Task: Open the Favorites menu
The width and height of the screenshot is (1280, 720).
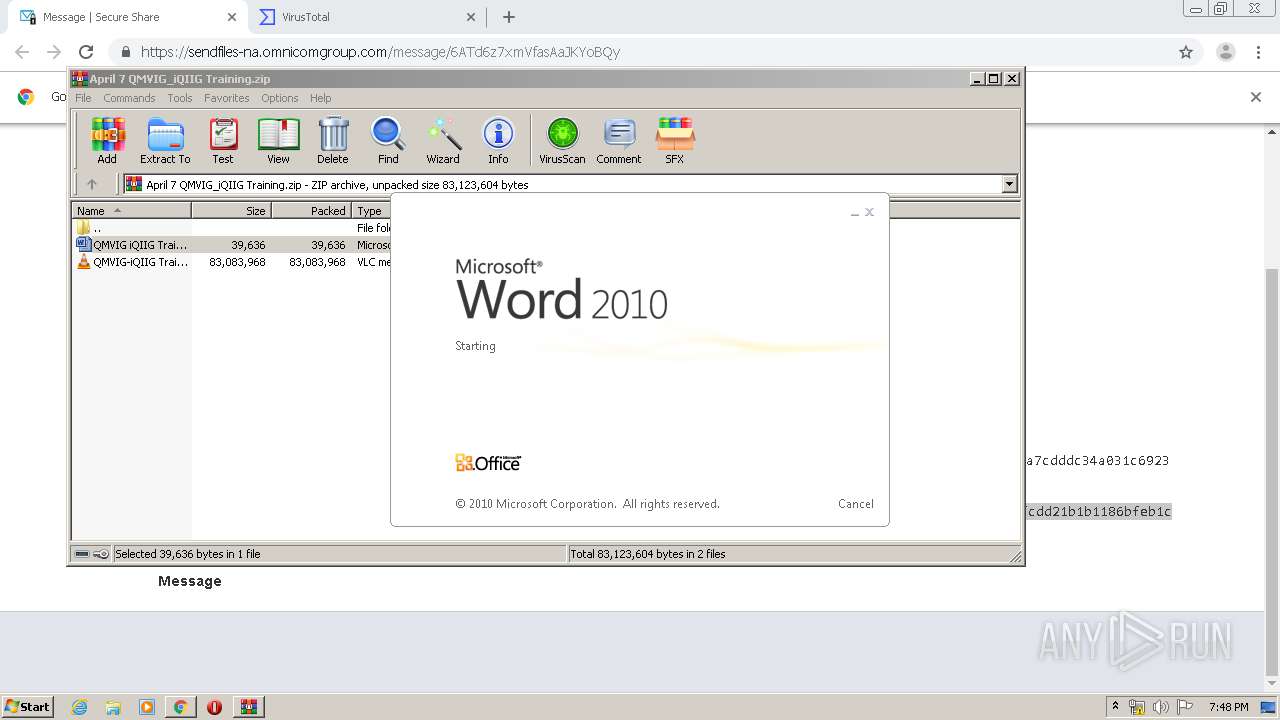Action: tap(227, 98)
